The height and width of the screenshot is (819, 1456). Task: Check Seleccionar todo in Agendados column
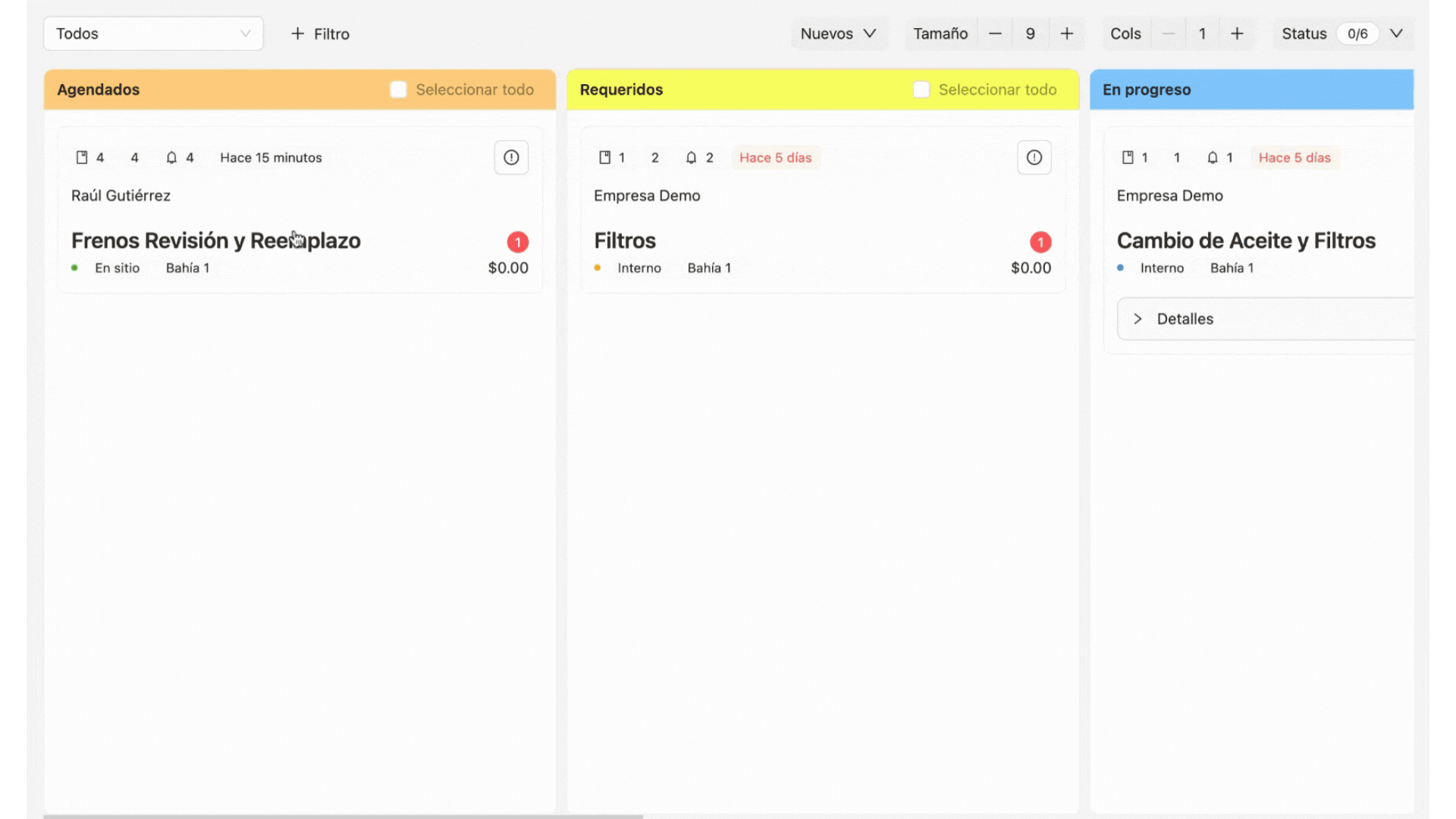coord(398,89)
